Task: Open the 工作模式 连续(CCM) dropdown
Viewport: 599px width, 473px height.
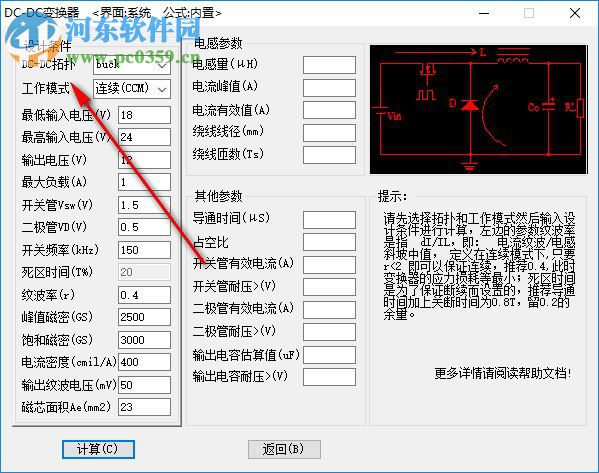Action: (132, 89)
